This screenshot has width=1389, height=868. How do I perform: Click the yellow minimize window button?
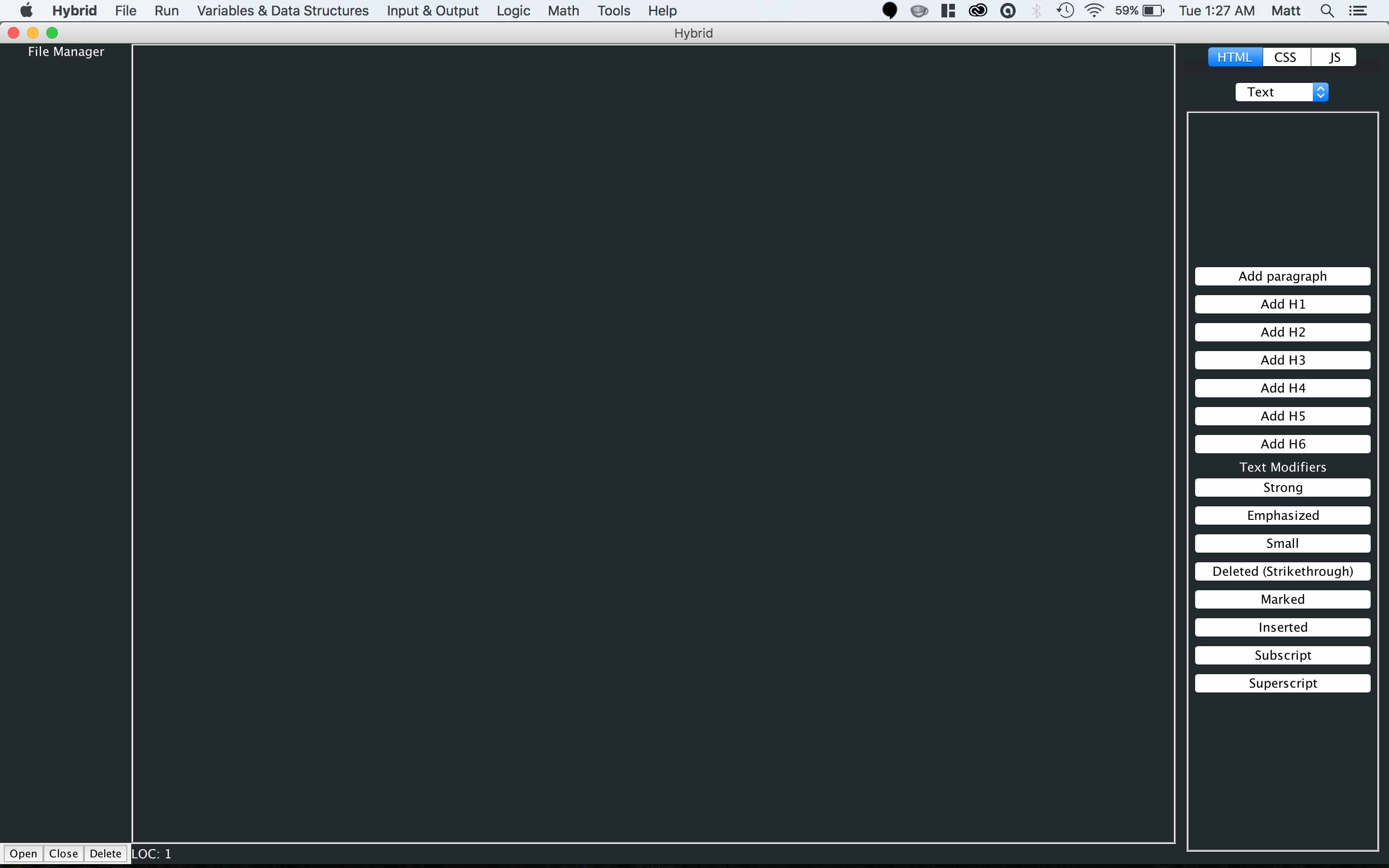(33, 33)
